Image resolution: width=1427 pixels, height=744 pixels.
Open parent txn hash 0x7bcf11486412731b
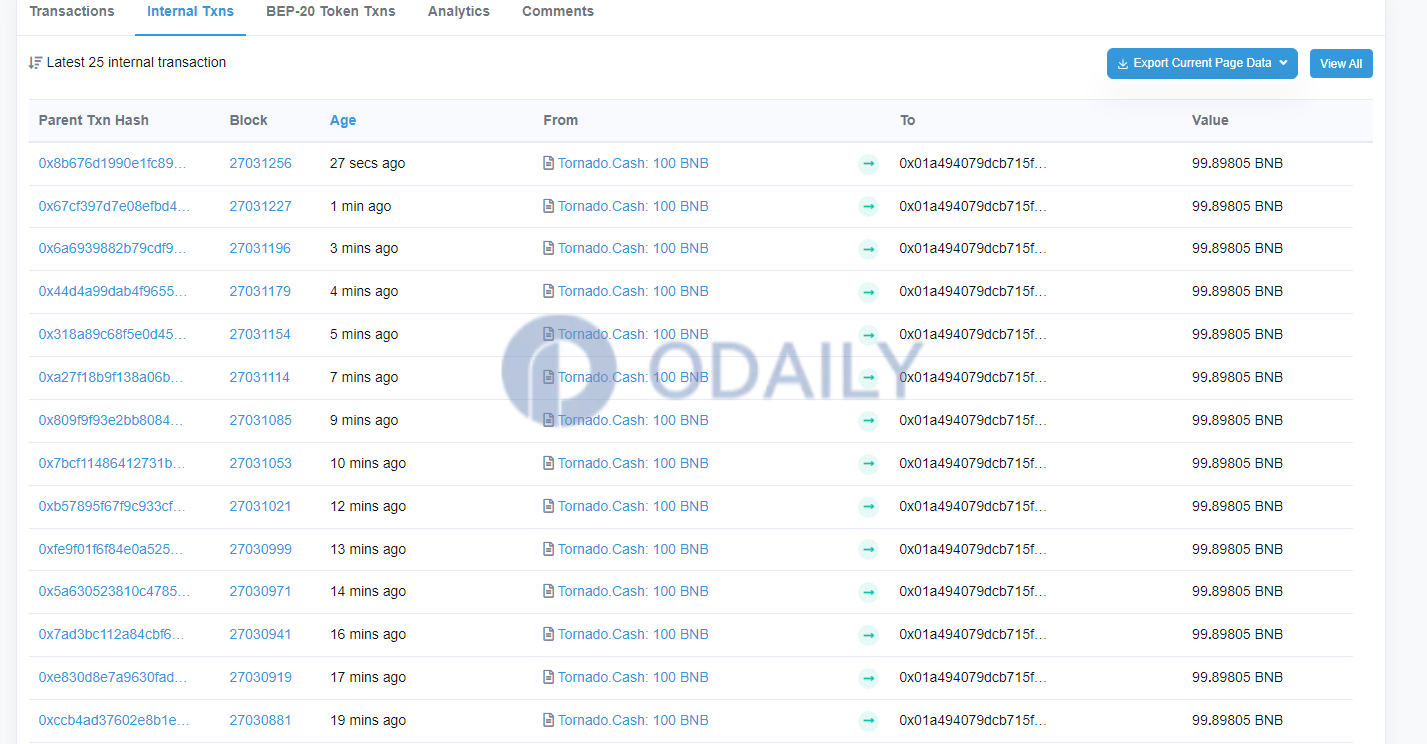point(112,463)
